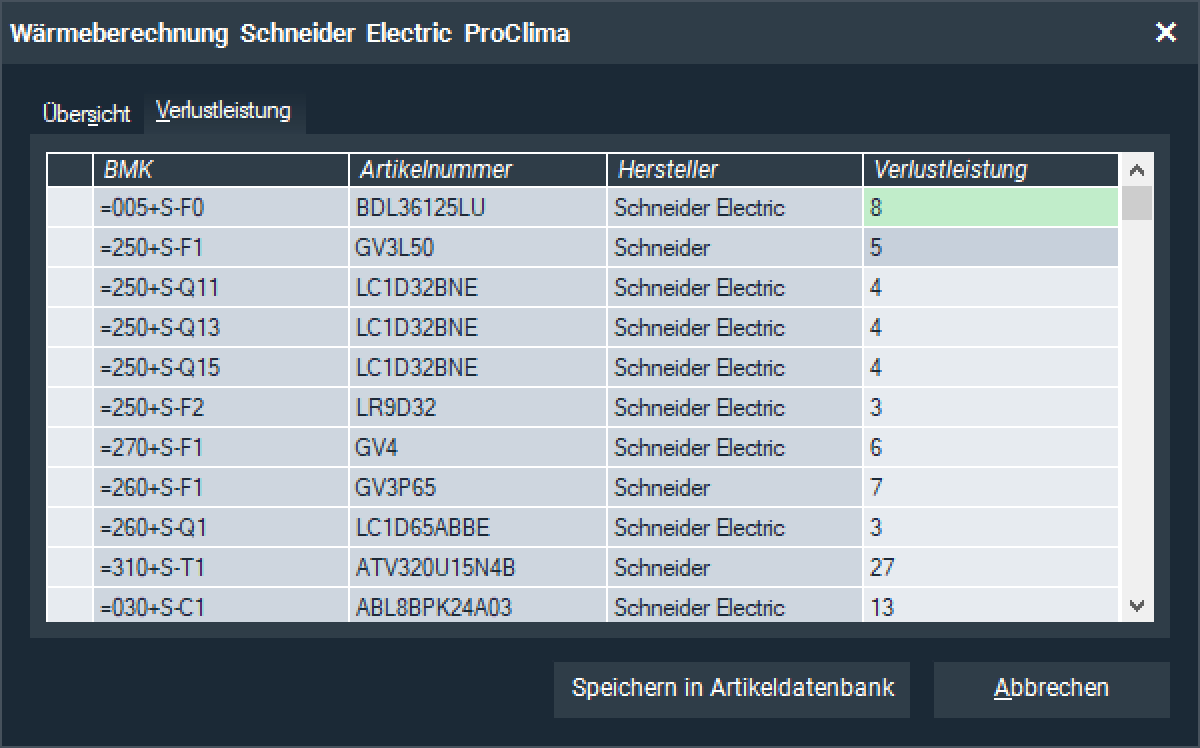1200x748 pixels.
Task: Click the Verlustleistung column header
Action: click(x=990, y=170)
